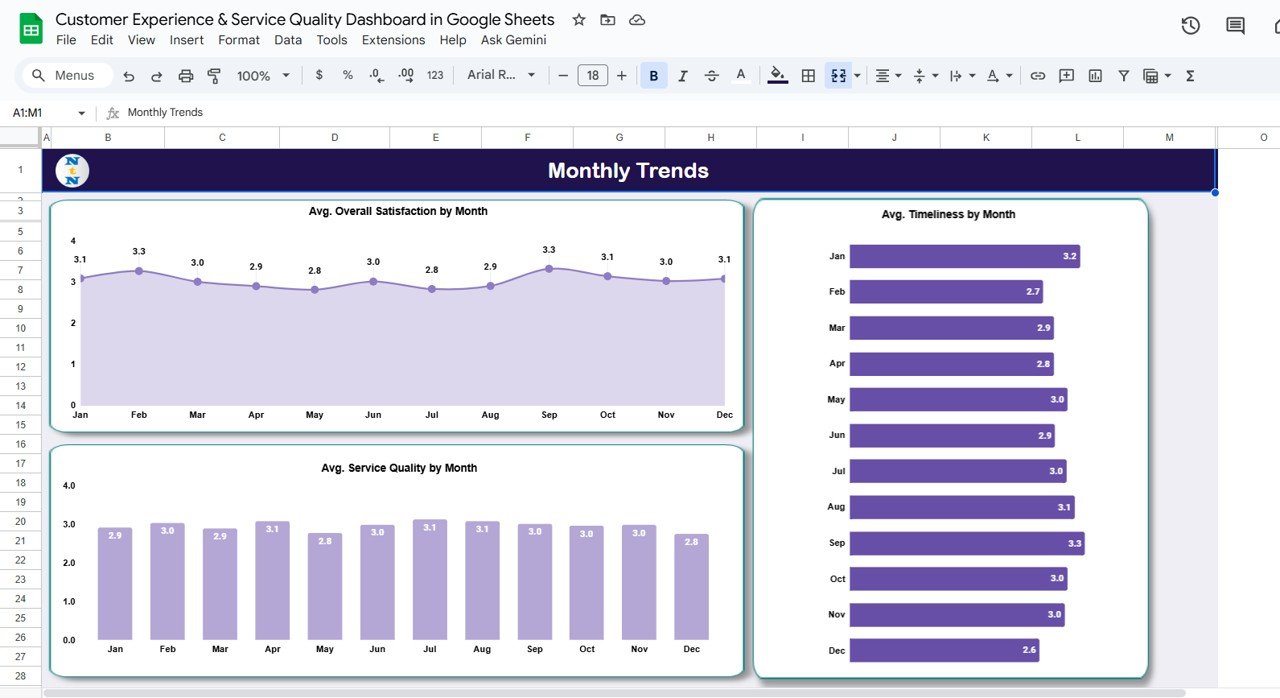
Task: Insert a link
Action: [x=1037, y=75]
